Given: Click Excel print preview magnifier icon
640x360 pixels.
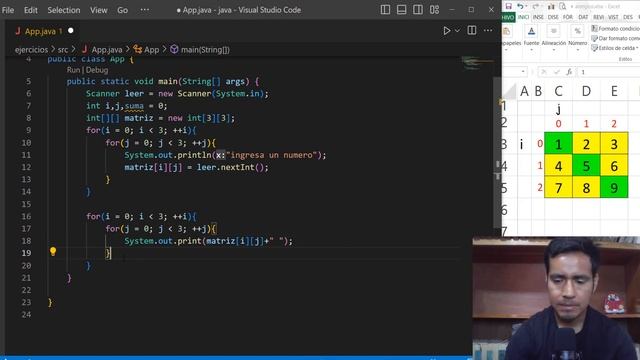Looking at the screenshot, I should [562, 6].
